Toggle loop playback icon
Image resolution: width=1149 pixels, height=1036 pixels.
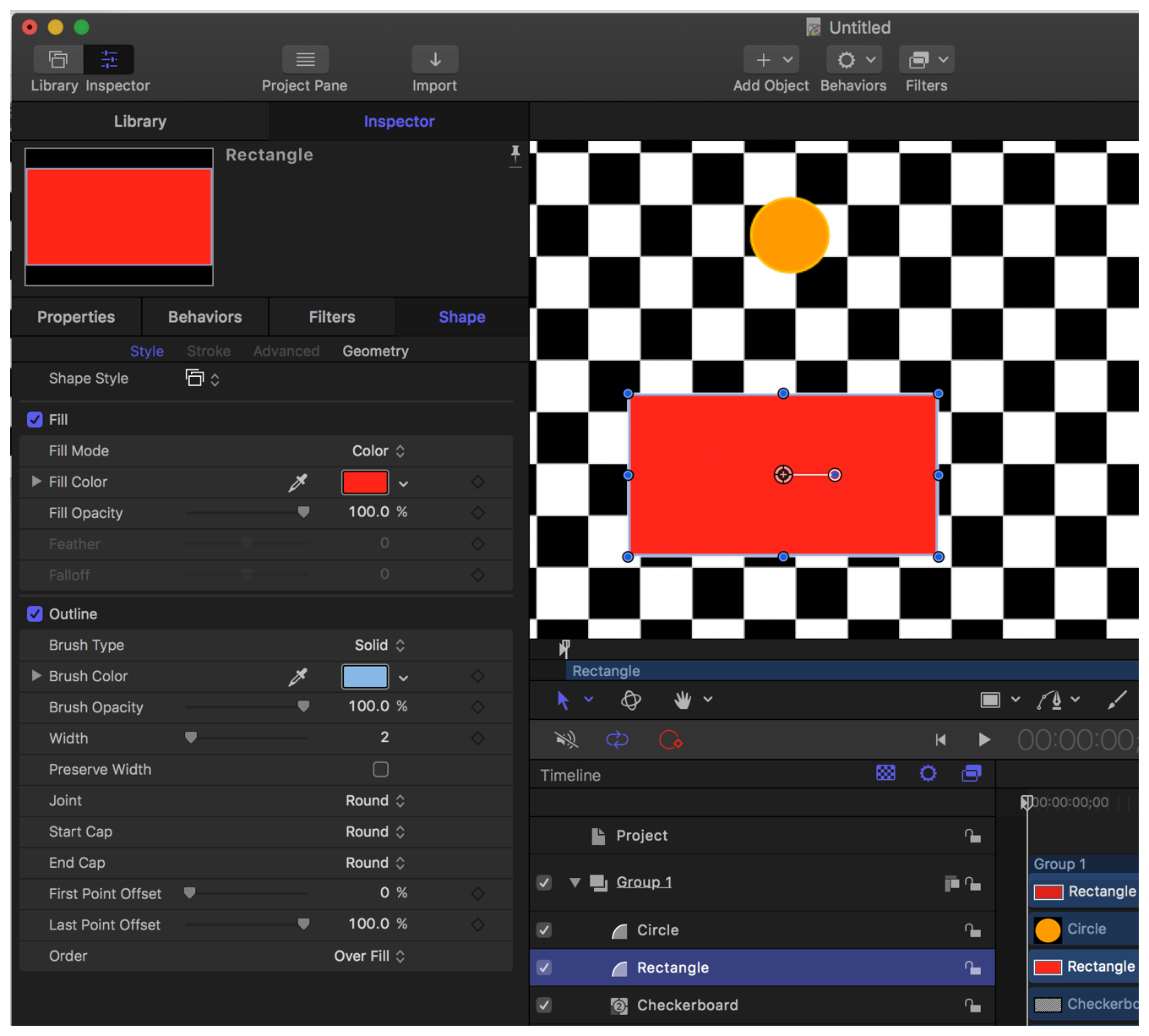(x=618, y=740)
